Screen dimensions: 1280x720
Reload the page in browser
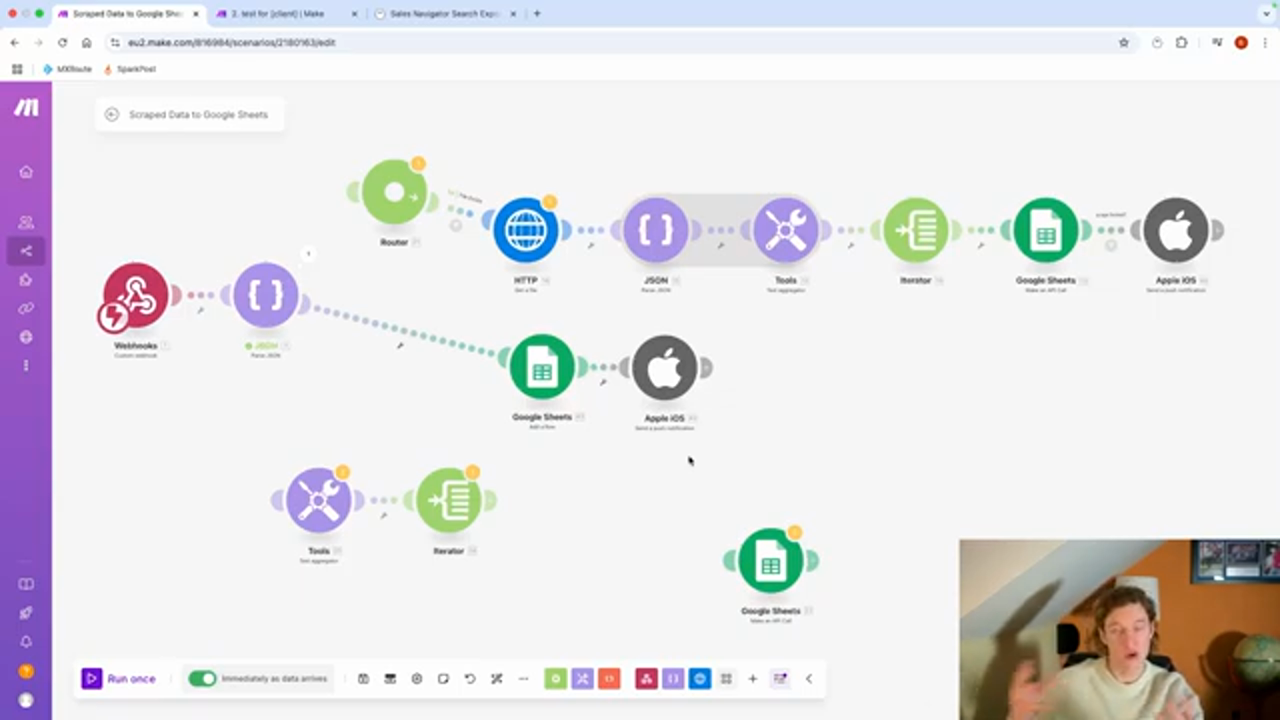pos(62,43)
